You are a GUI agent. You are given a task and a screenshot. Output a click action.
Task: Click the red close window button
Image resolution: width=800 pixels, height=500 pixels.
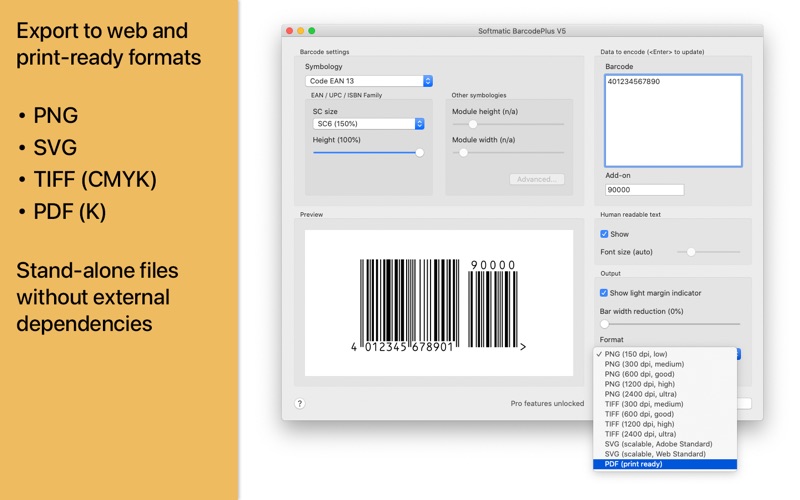289,31
